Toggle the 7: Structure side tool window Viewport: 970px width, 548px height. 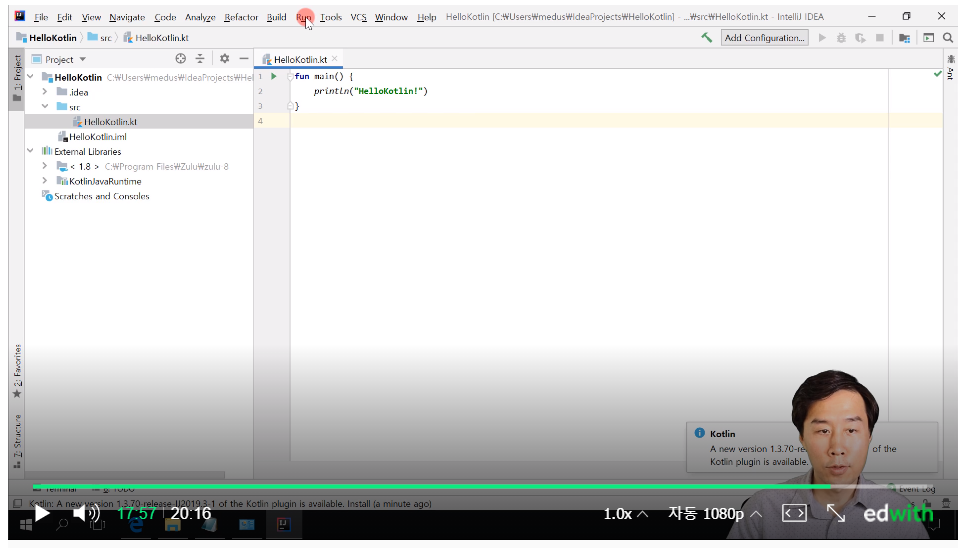click(17, 441)
